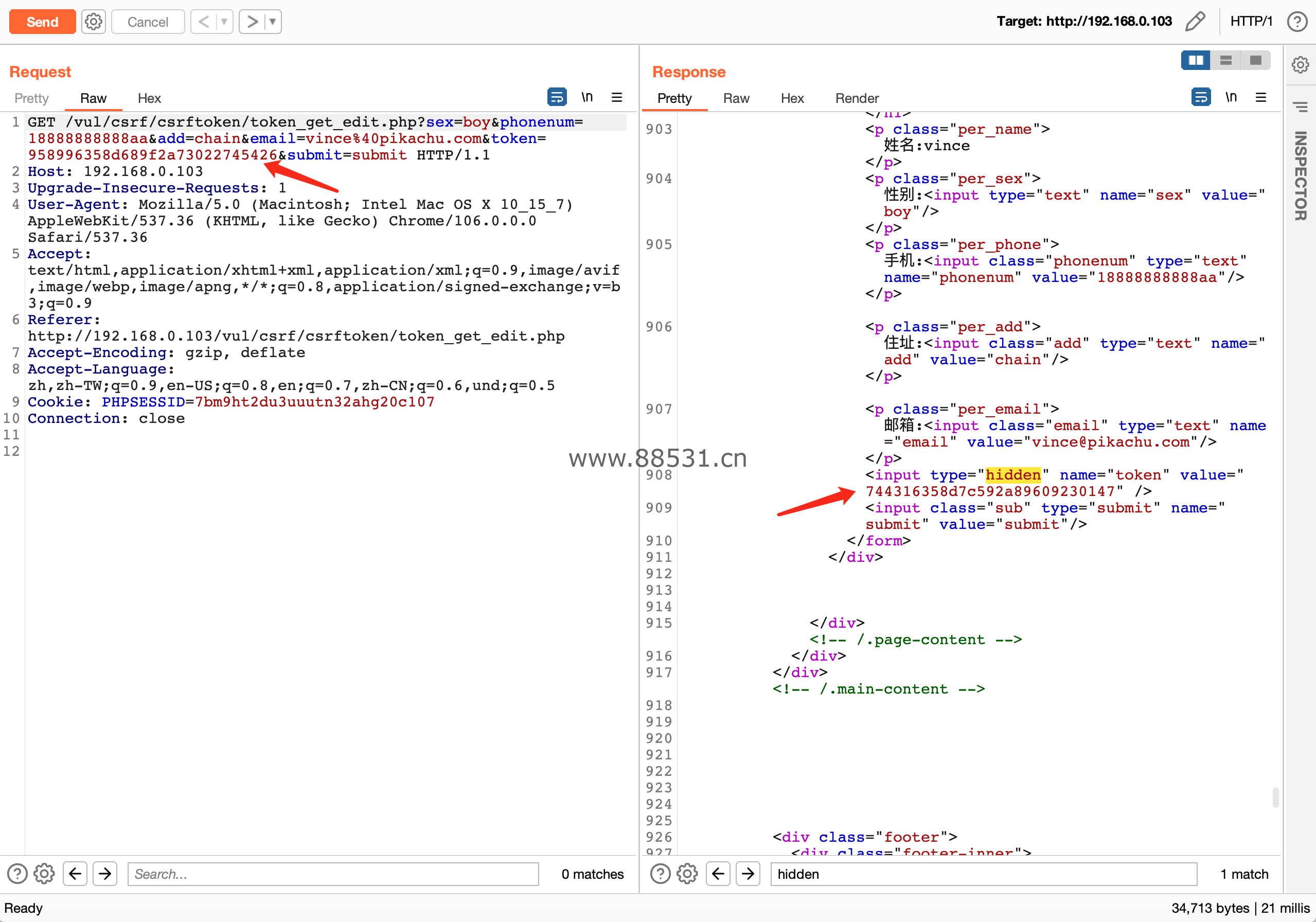The width and height of the screenshot is (1316, 922).
Task: Click the Referer header URL line
Action: [296, 336]
